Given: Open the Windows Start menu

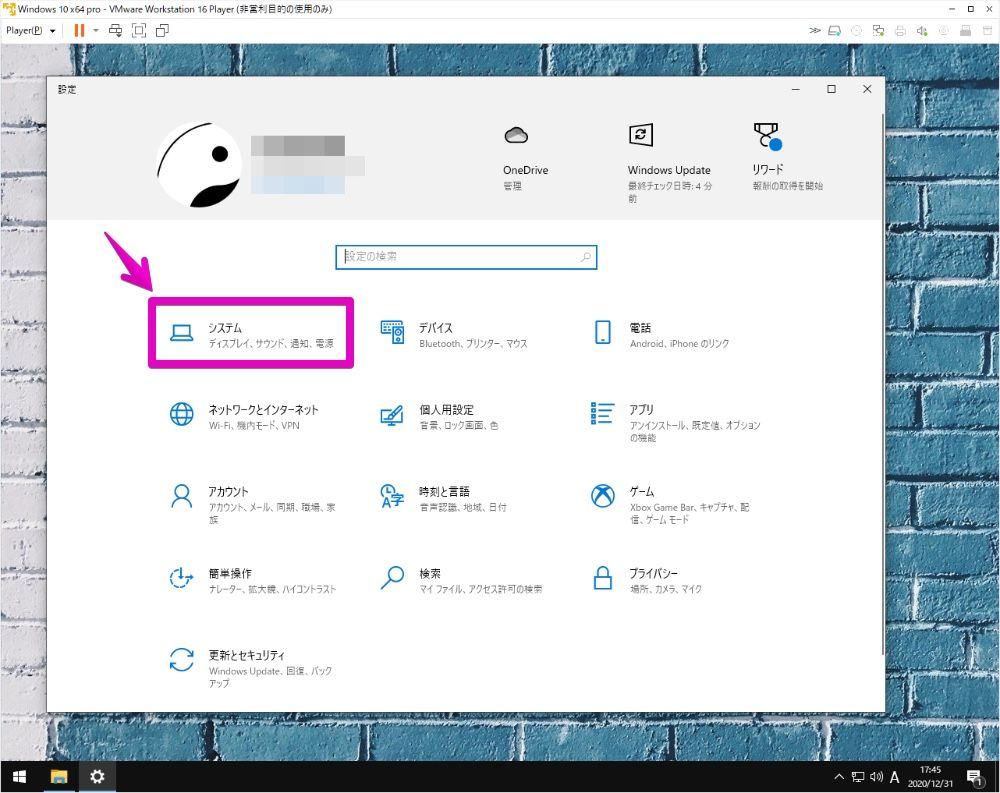Looking at the screenshot, I should pos(19,777).
